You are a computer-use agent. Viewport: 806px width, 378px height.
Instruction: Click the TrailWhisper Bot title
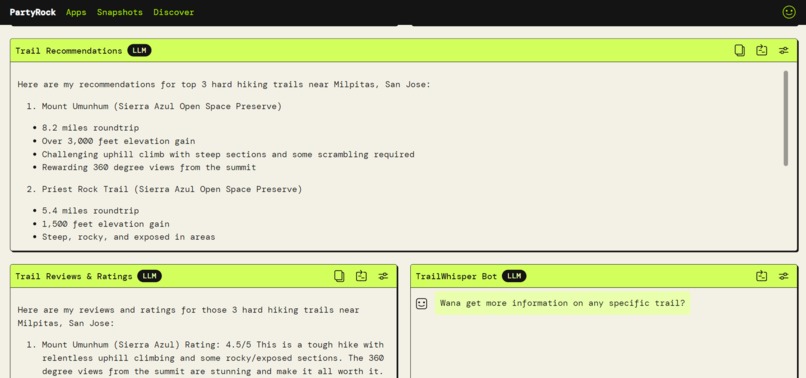coord(456,277)
